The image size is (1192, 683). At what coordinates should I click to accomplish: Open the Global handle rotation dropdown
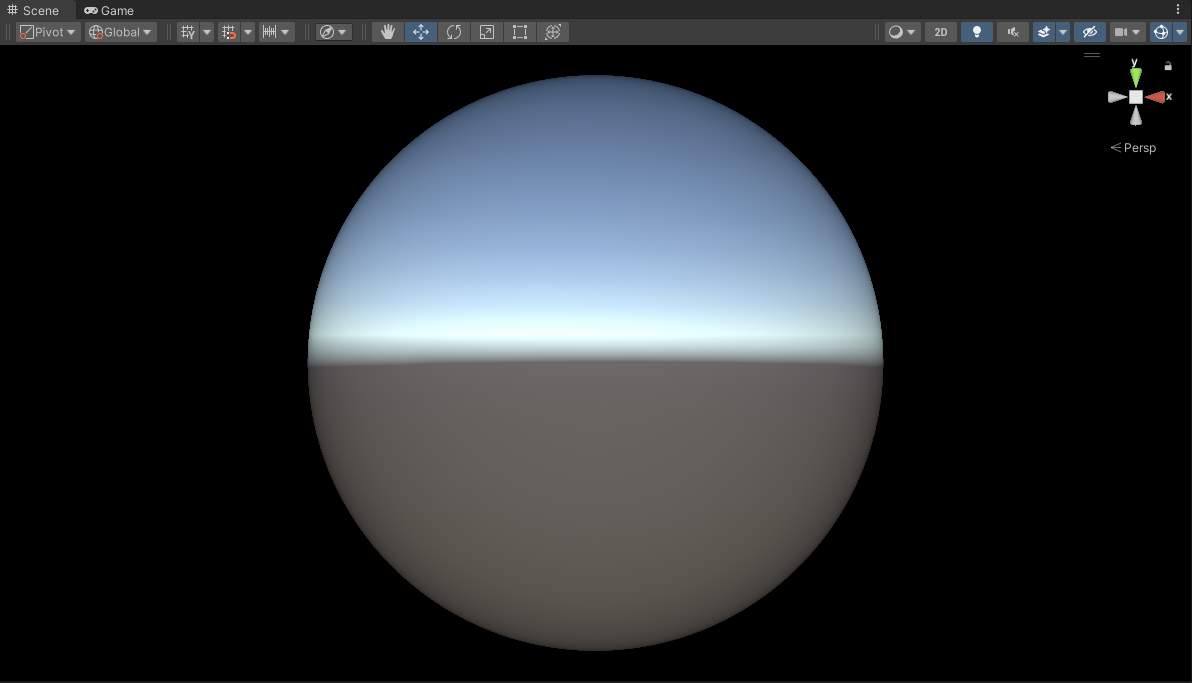pos(120,32)
